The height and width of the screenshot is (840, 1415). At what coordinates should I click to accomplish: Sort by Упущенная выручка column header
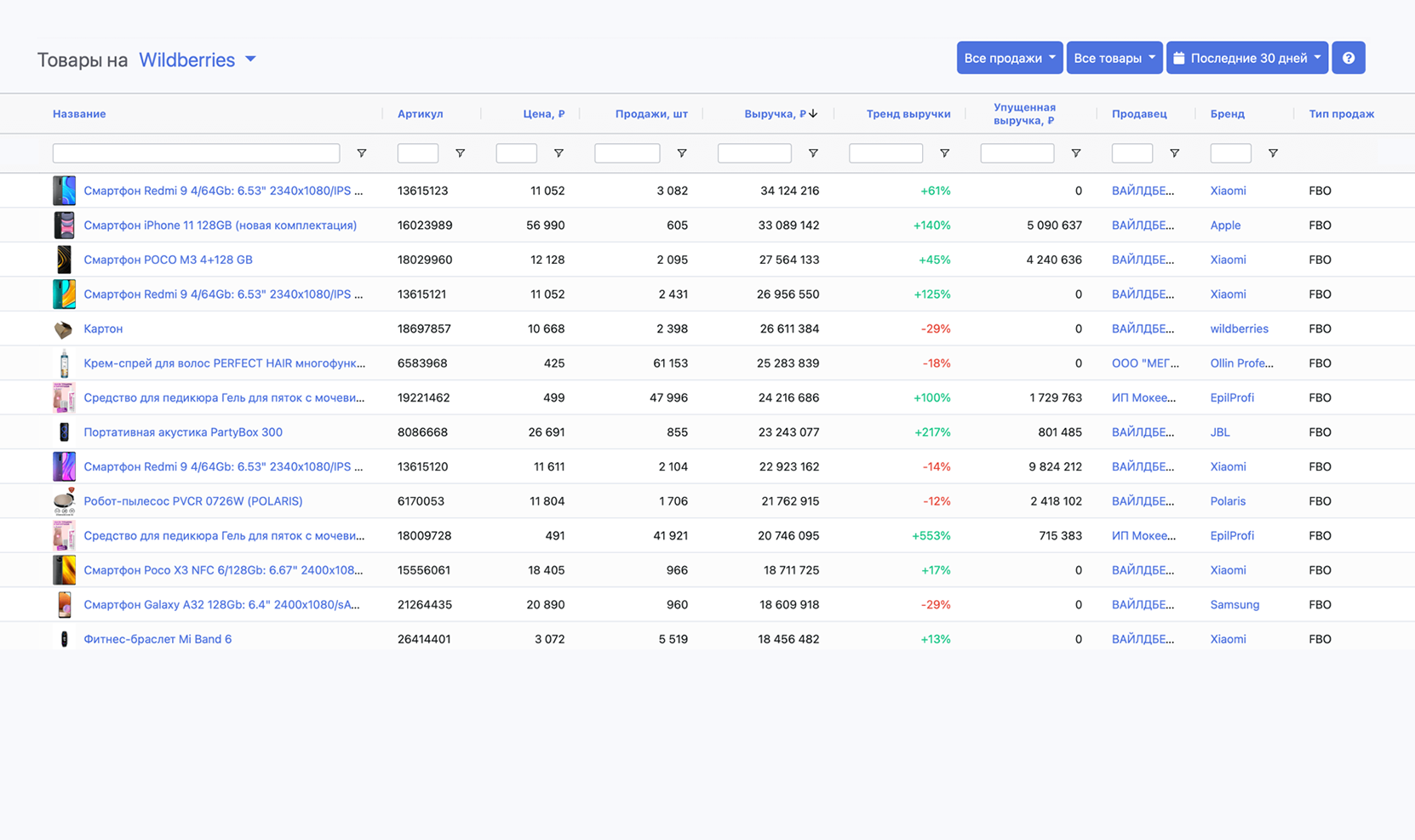click(1024, 114)
